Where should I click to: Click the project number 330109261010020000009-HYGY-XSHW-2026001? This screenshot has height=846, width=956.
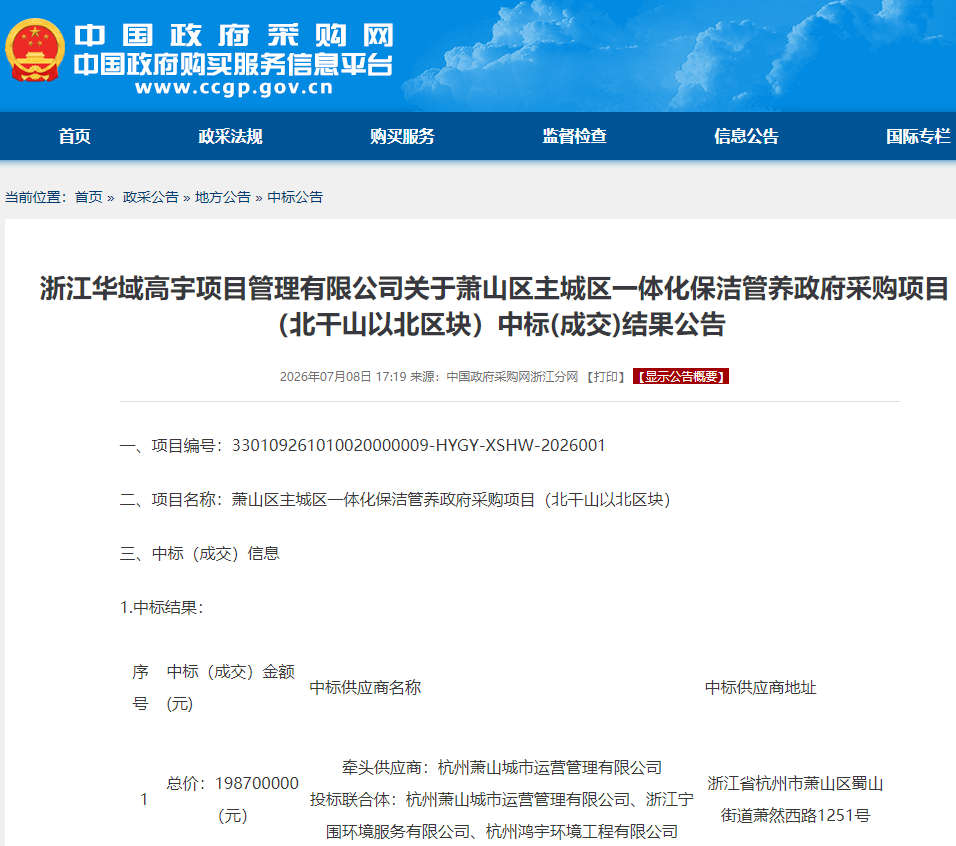[x=418, y=446]
